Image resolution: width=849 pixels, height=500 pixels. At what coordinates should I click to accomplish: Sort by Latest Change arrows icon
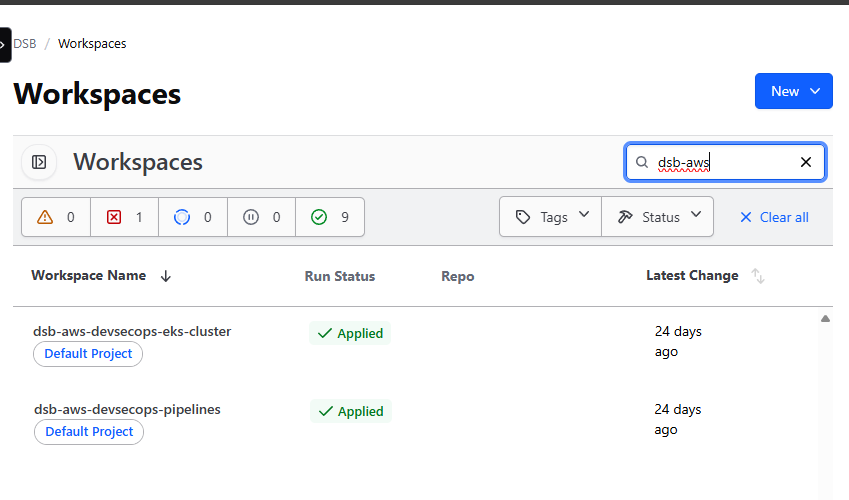coord(758,276)
